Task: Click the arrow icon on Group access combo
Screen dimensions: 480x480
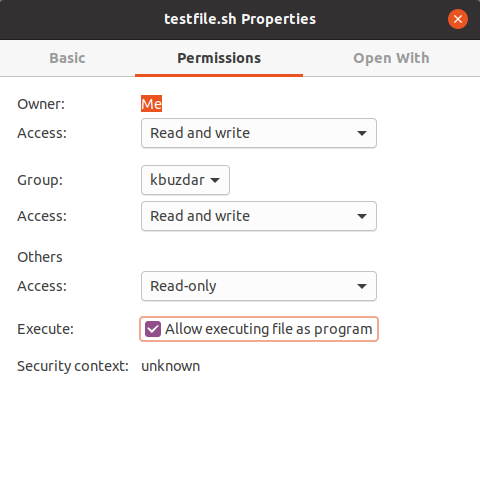Action: tap(362, 216)
